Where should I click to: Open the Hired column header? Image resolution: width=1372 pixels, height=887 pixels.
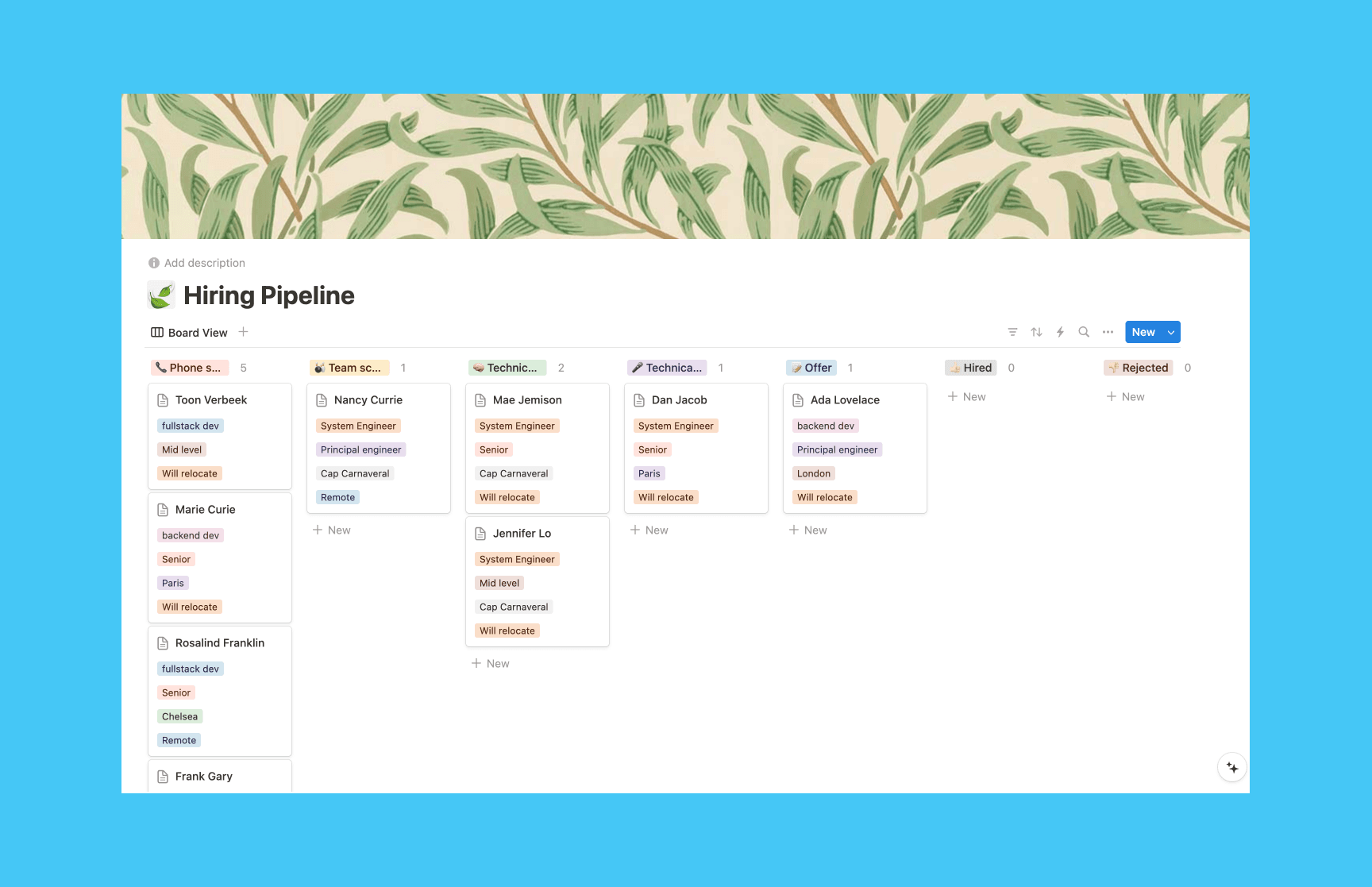(x=971, y=368)
